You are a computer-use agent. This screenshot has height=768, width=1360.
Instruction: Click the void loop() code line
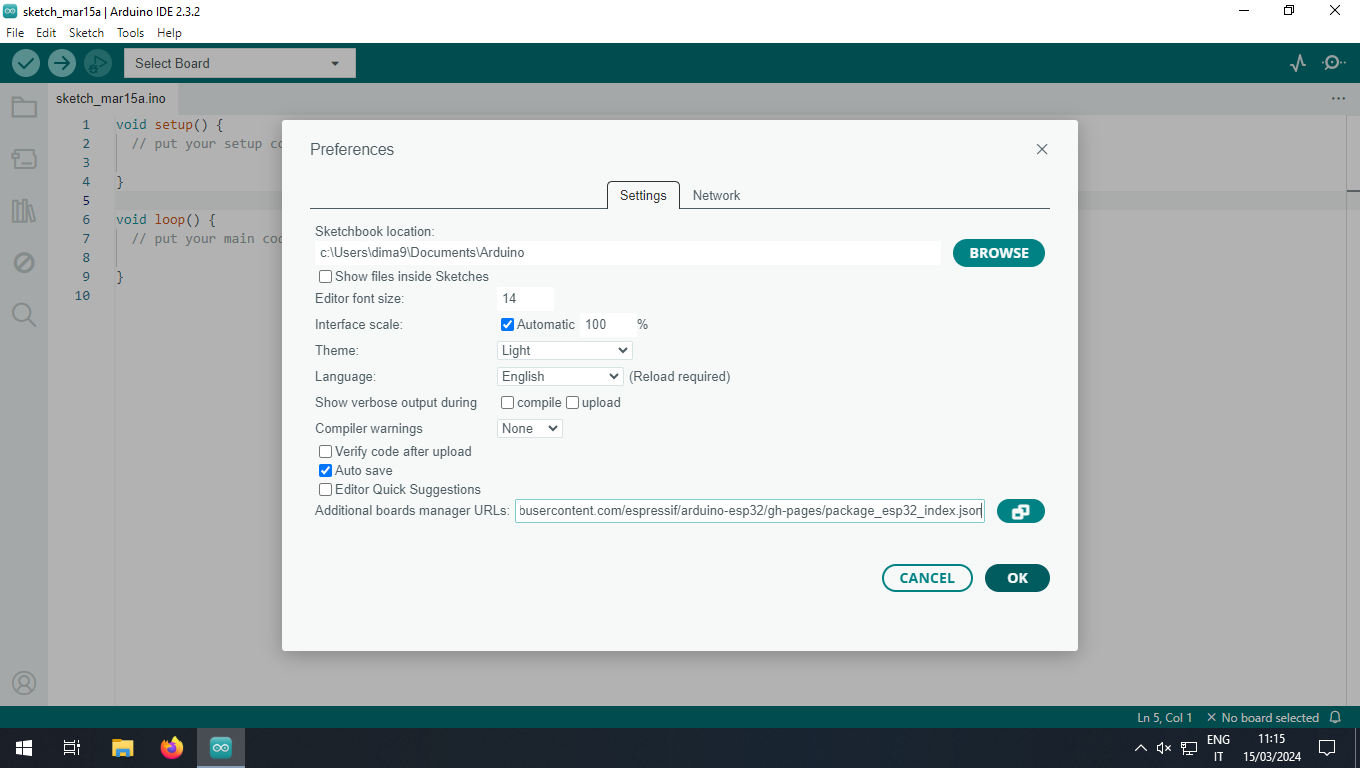(166, 219)
